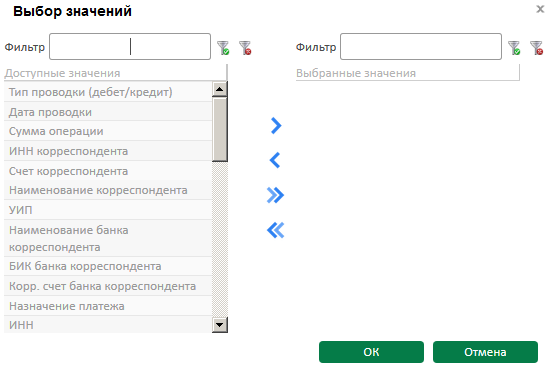Remove all values with double left arrow
550x372 pixels.
[x=275, y=230]
